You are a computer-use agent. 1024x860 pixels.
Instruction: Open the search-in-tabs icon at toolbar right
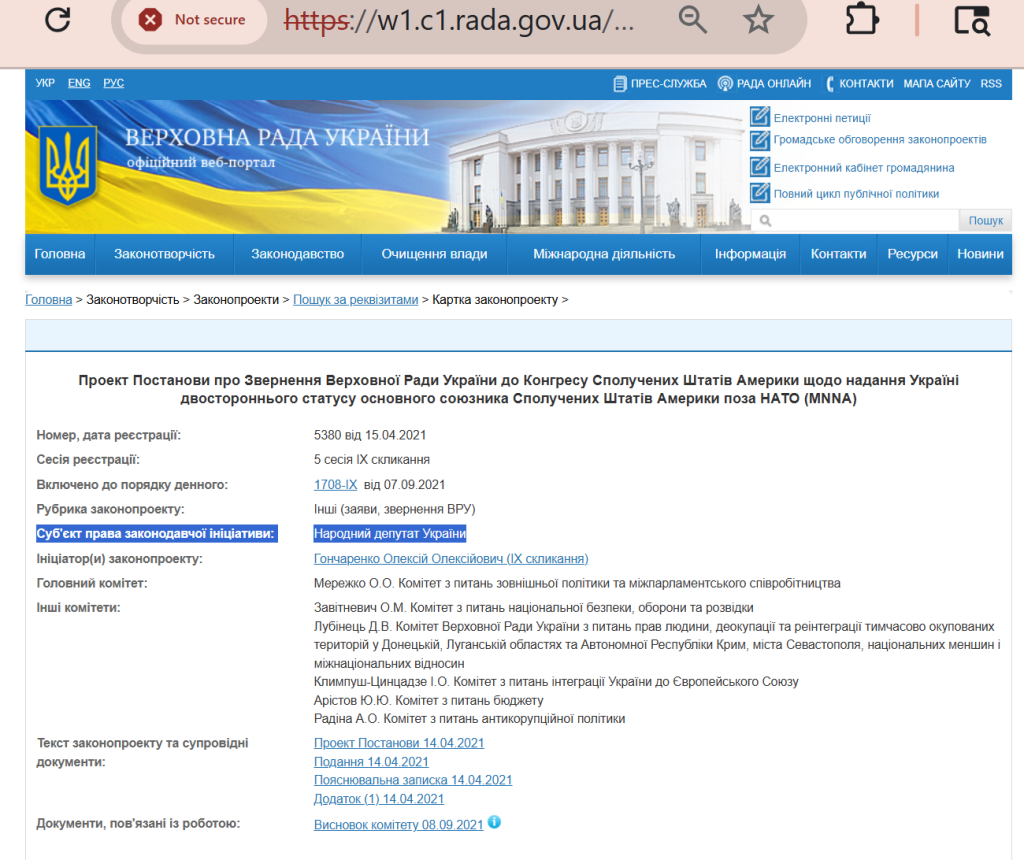point(972,20)
